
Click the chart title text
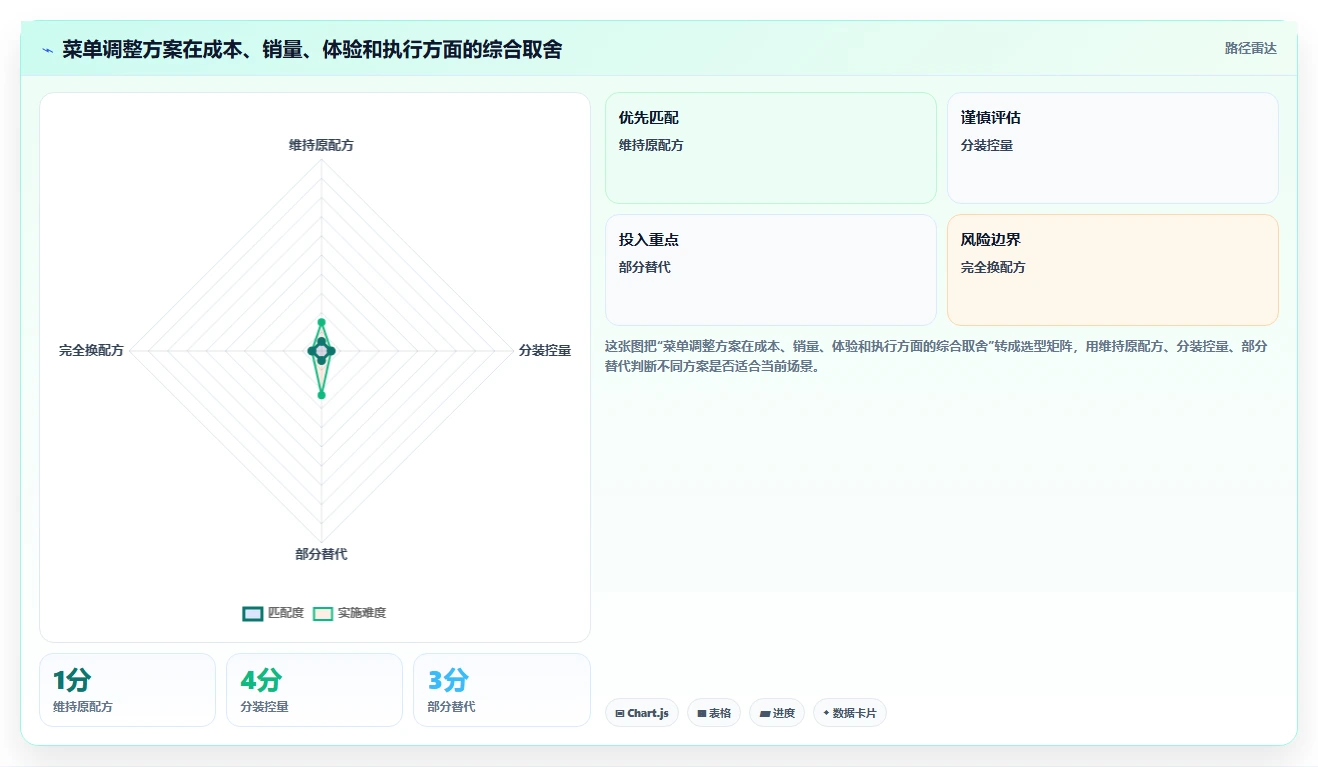(312, 49)
